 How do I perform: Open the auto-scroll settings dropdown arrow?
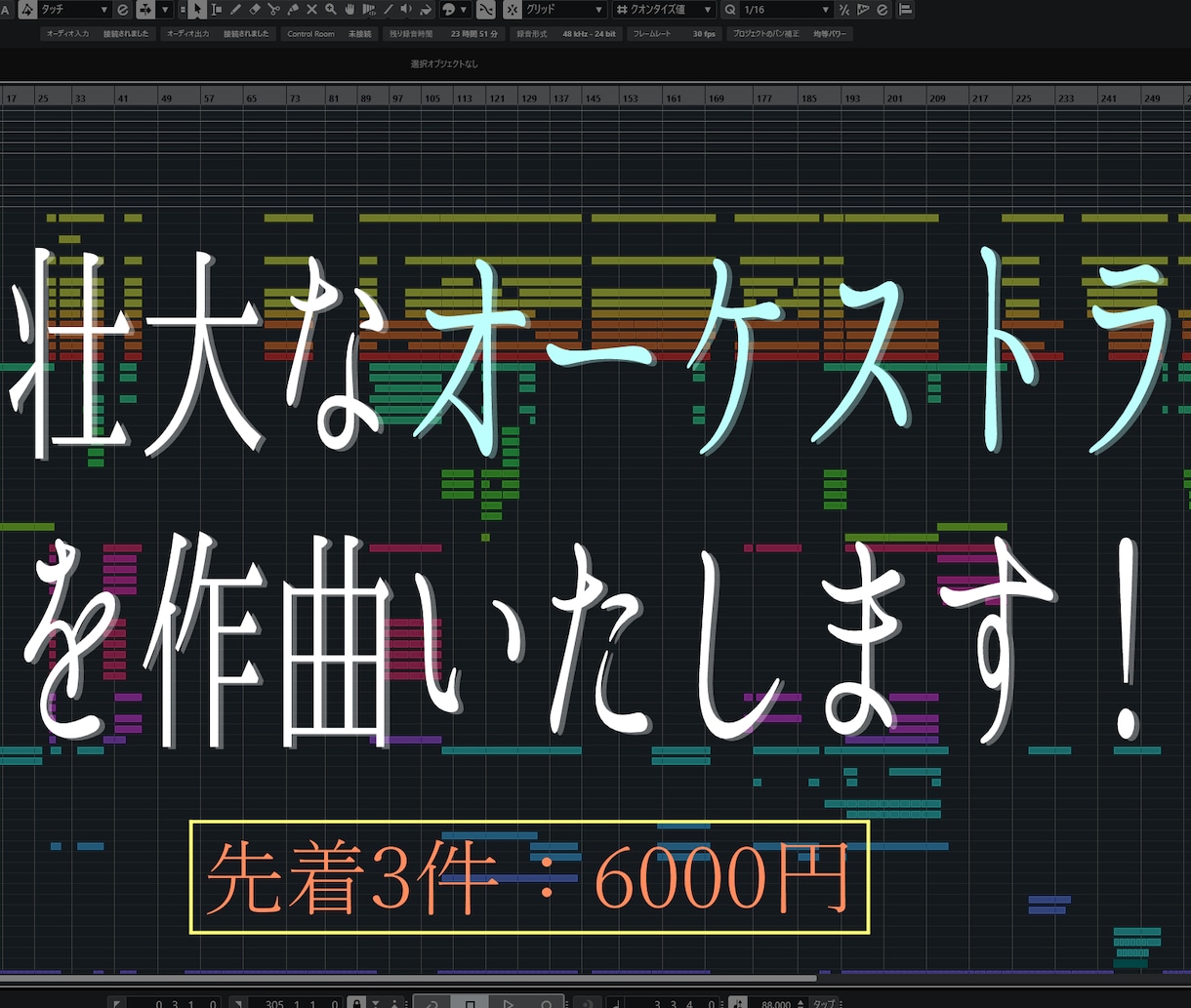coord(165,10)
